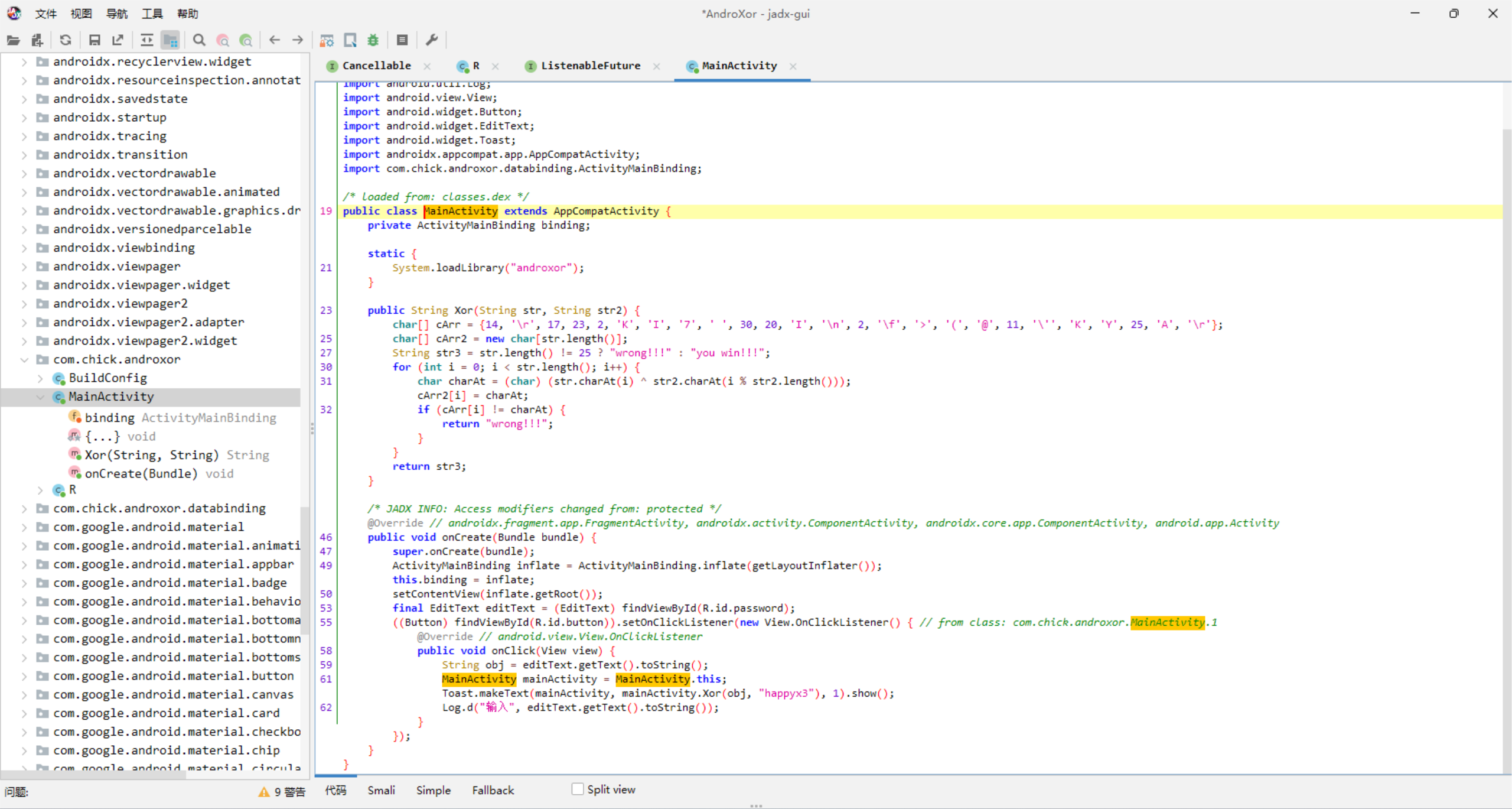Click the add files icon in the toolbar
Viewport: 1512px width, 809px height.
coord(37,40)
